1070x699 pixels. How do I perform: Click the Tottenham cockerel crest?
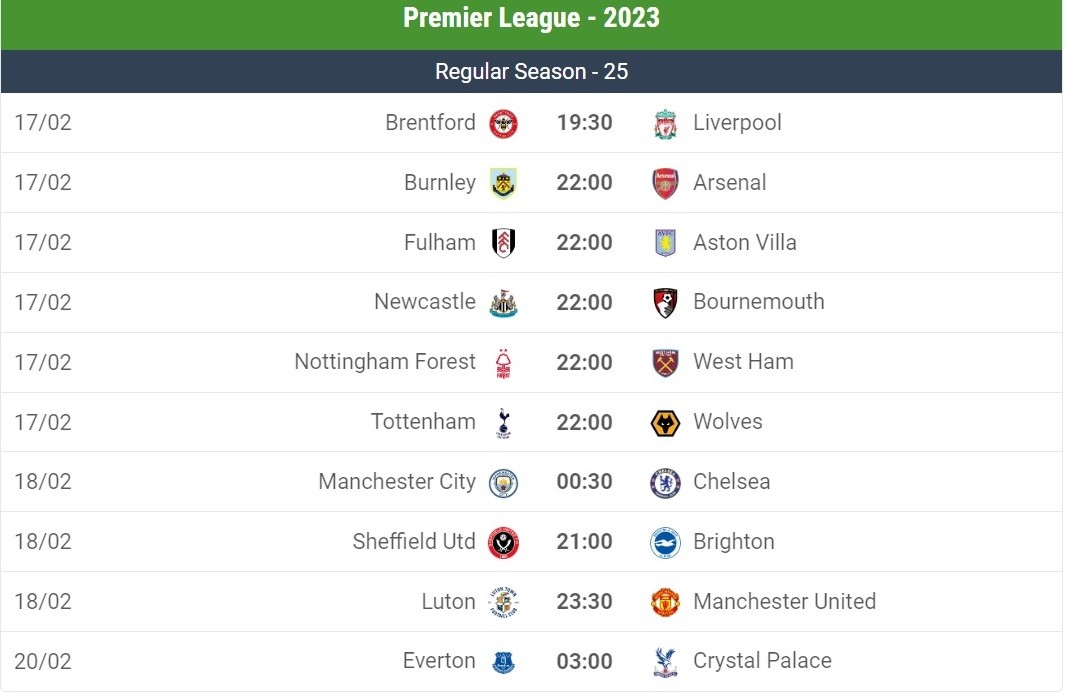[503, 423]
